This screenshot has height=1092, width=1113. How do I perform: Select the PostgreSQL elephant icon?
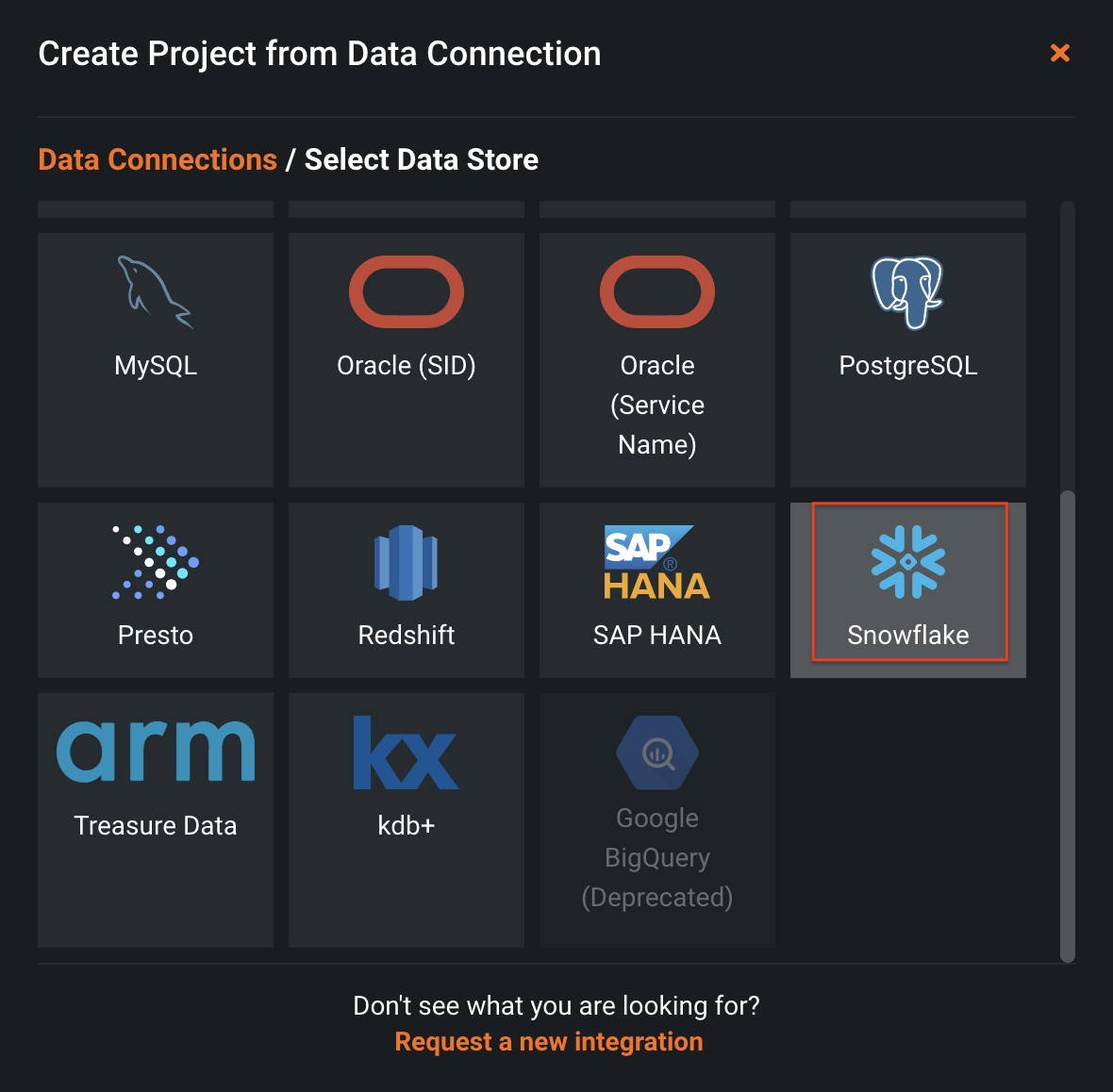coord(907,292)
